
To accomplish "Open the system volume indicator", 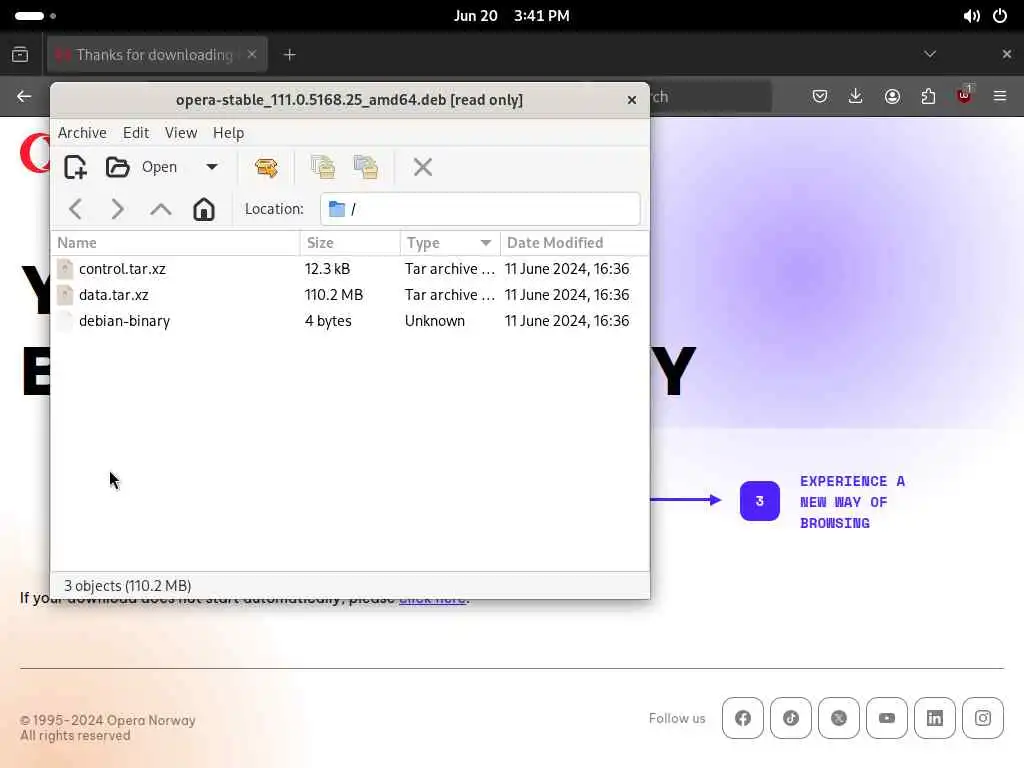I will [971, 16].
